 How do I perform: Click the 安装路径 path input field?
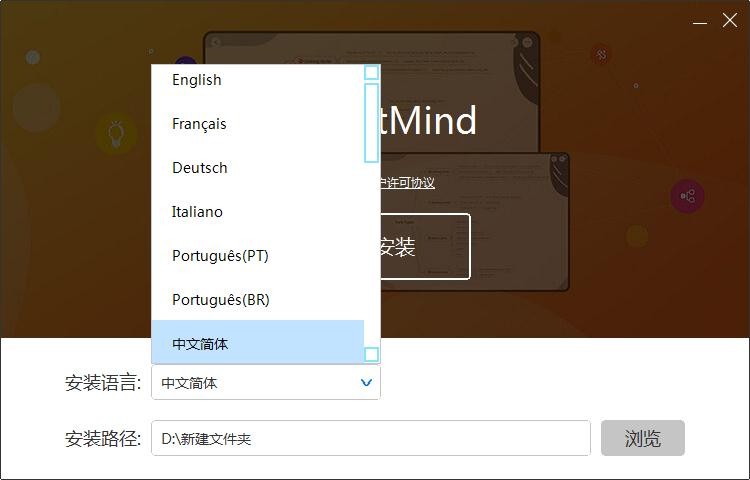tap(370, 438)
